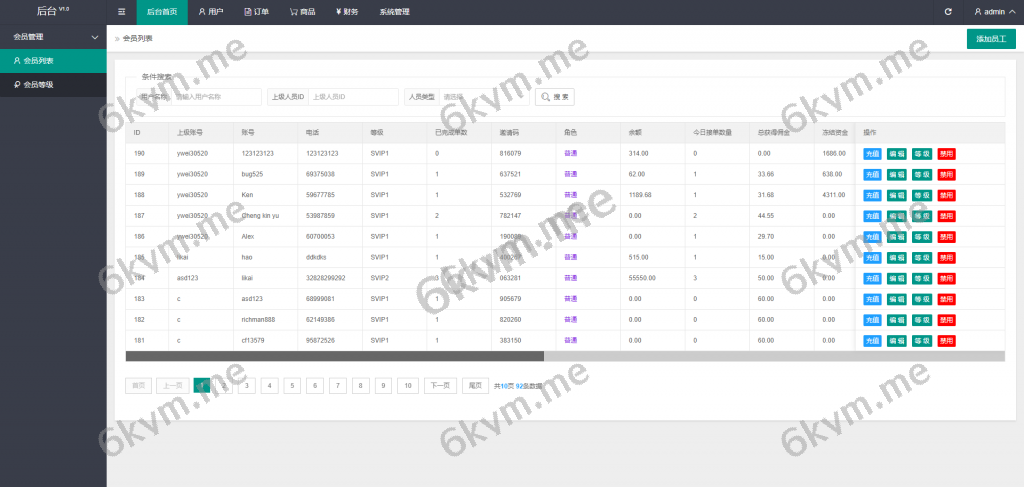
Task: Open the 订单 menu in top navigation
Action: coord(257,12)
